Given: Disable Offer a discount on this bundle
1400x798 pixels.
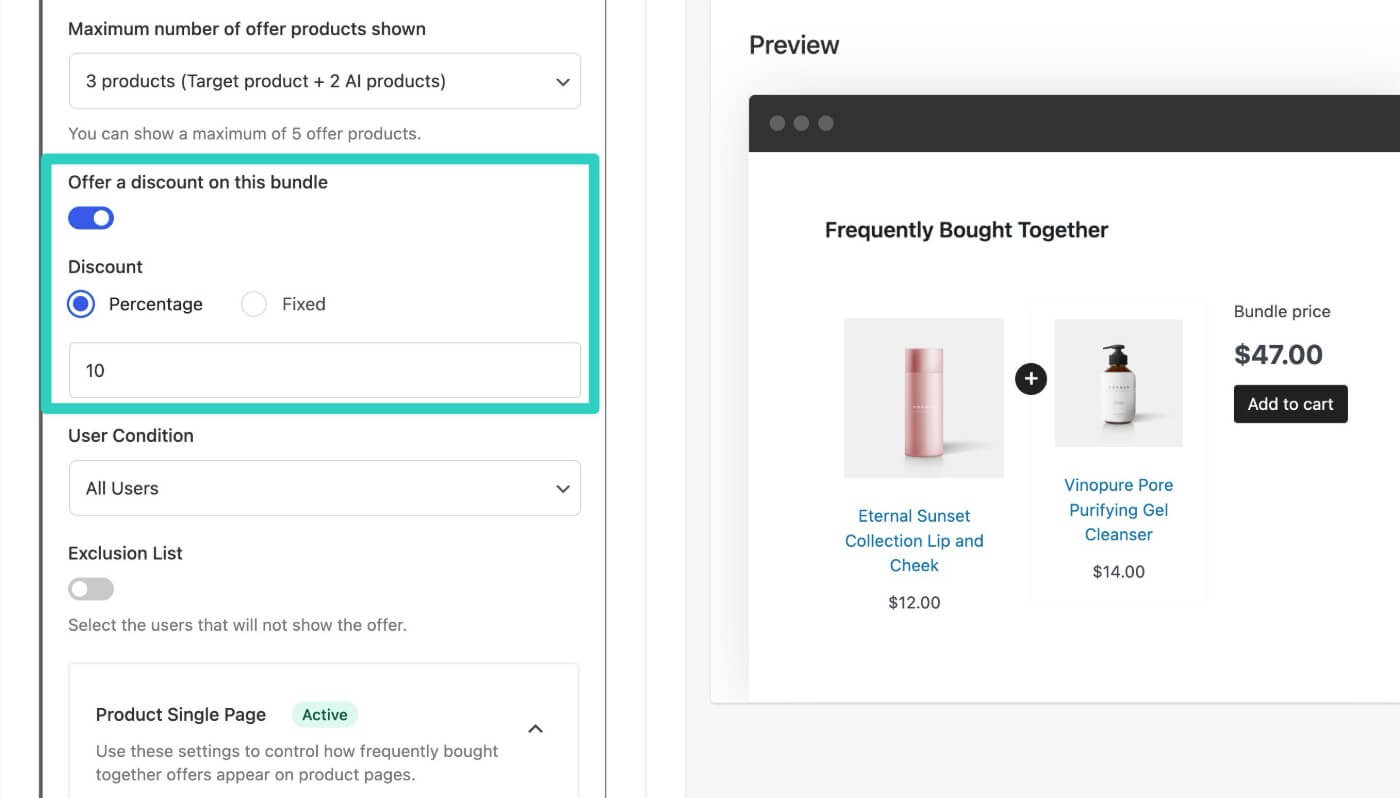Looking at the screenshot, I should tap(91, 218).
